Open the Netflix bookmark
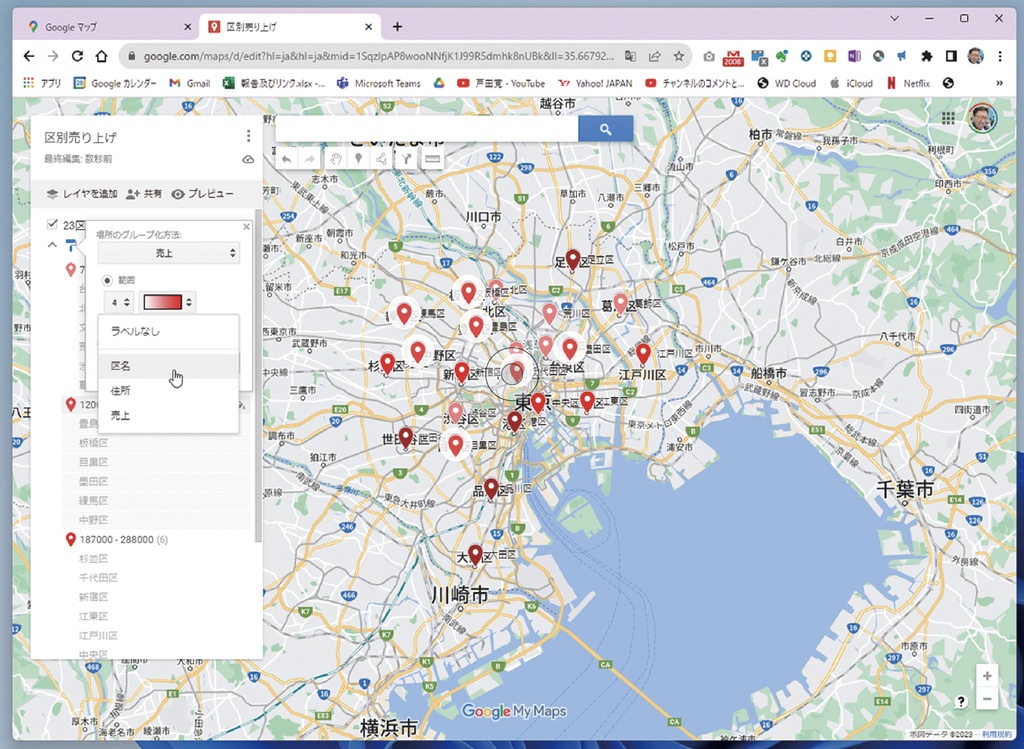Screen dimensions: 1024x749 coord(908,83)
